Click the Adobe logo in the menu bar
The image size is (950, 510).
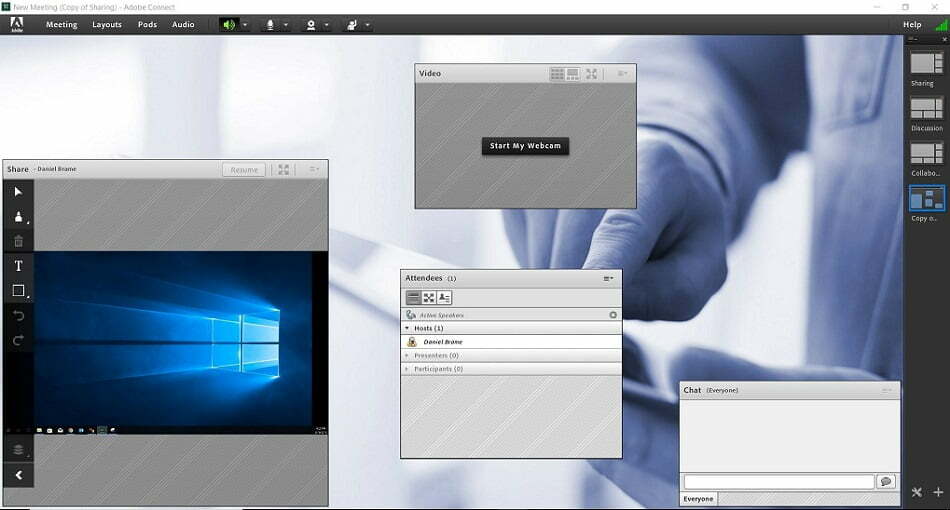coord(17,24)
